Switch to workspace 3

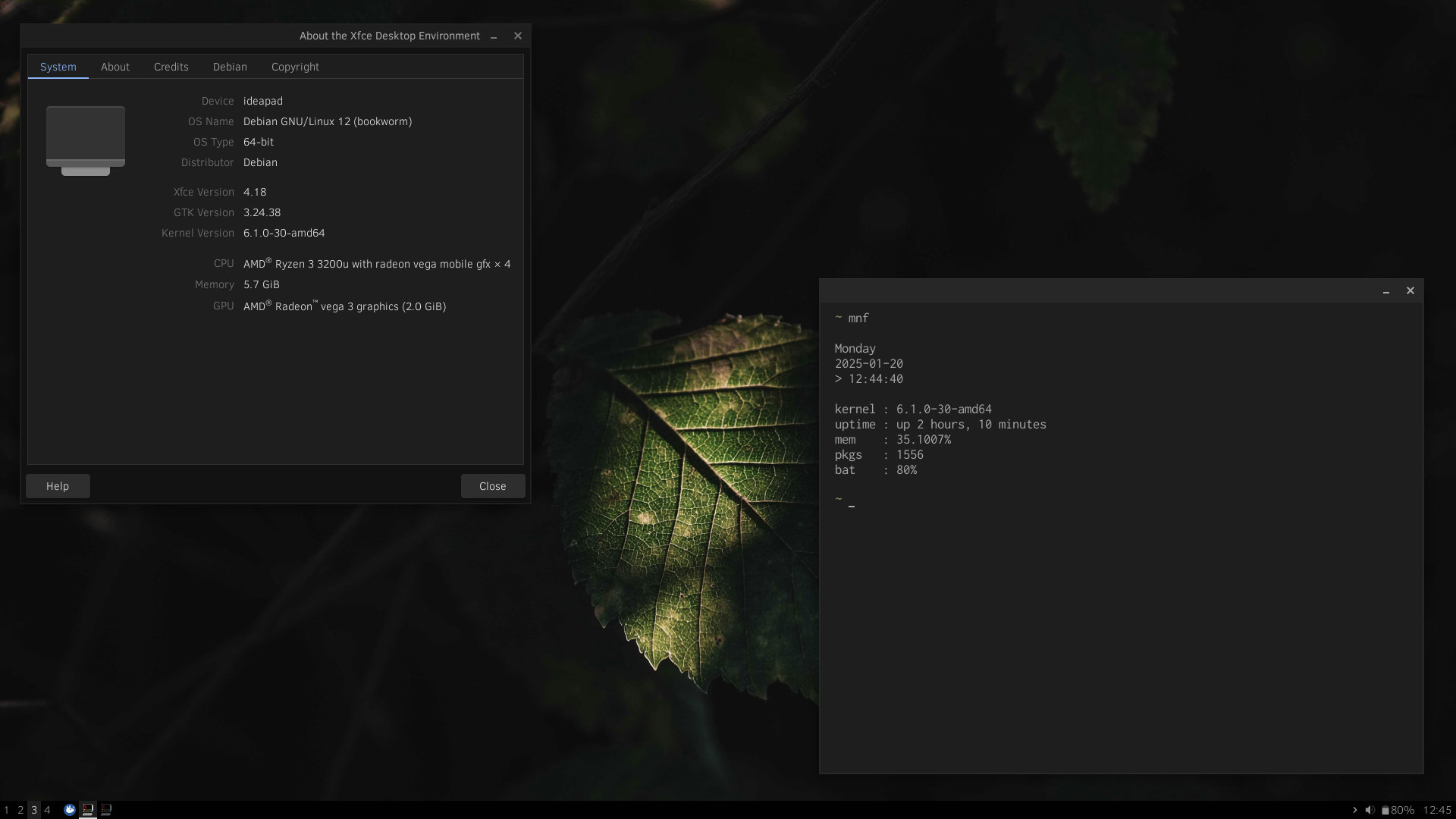34,810
